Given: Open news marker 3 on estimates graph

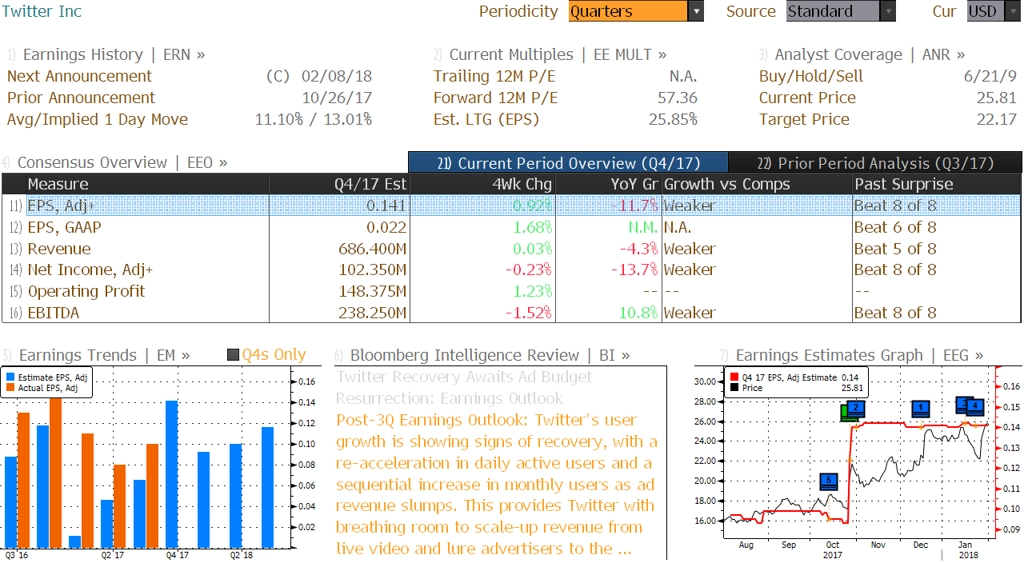Looking at the screenshot, I should tap(961, 404).
